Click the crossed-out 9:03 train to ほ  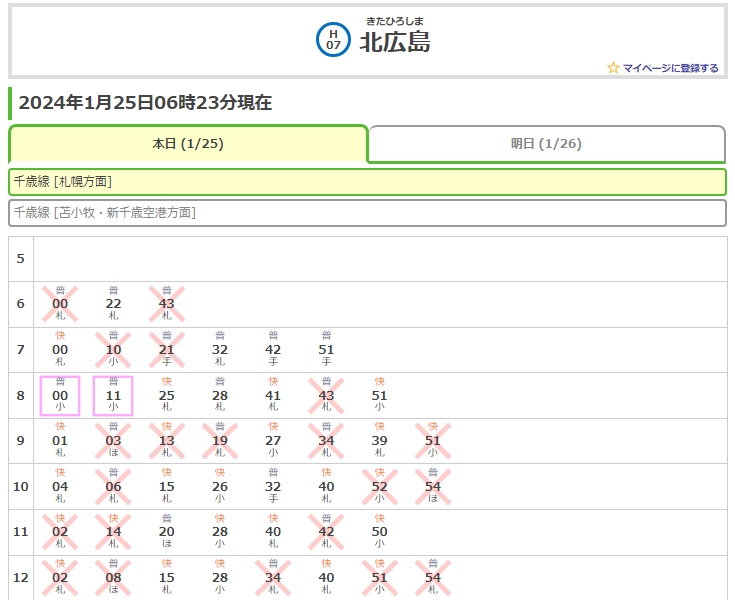click(x=113, y=440)
